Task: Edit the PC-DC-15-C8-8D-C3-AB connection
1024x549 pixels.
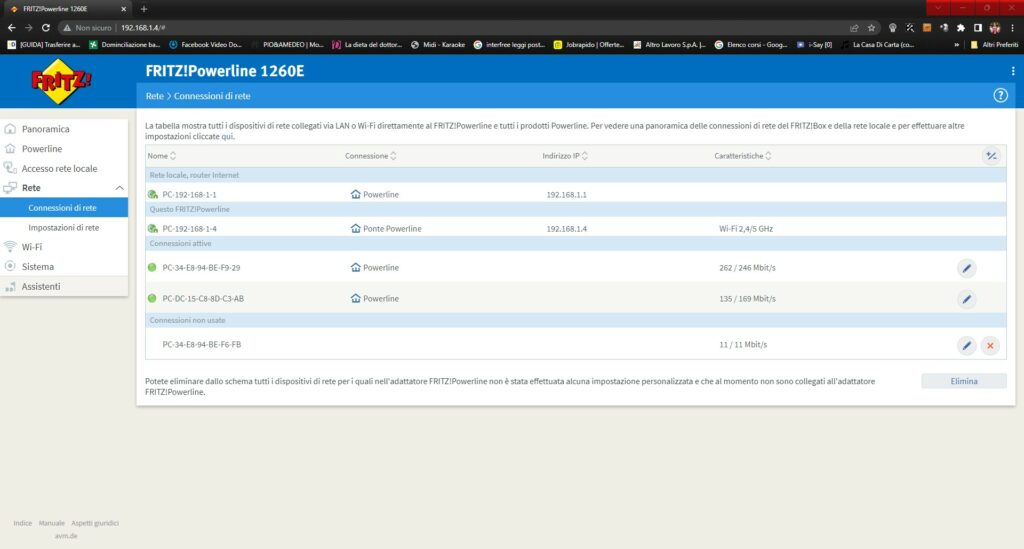Action: (967, 299)
